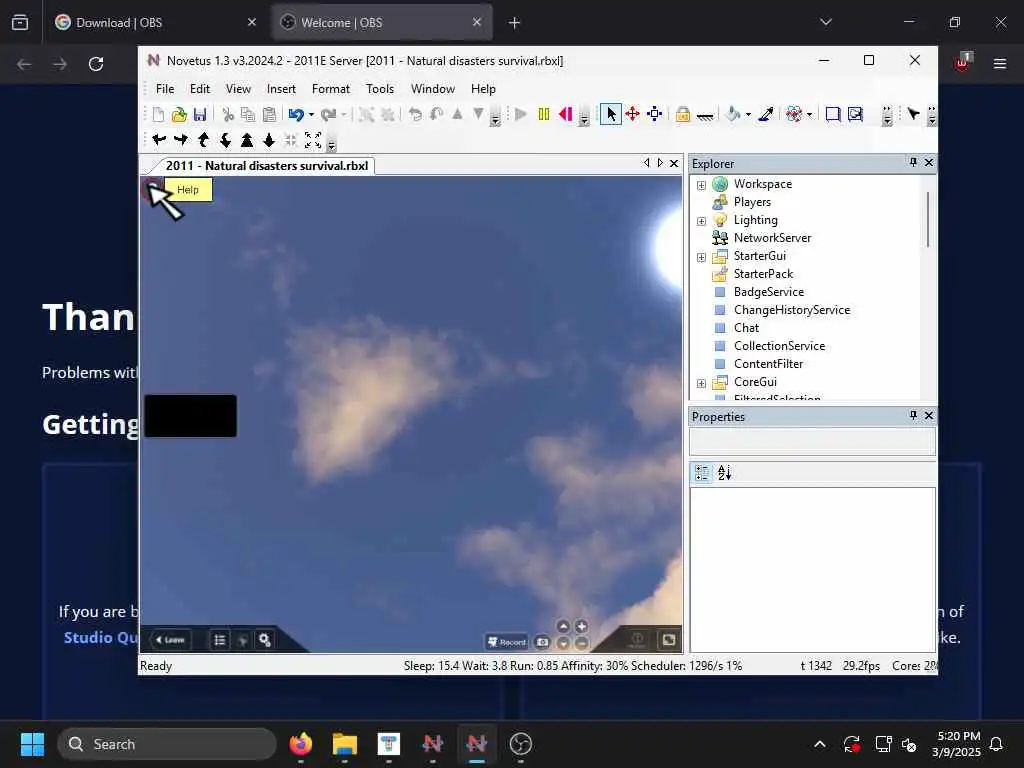Undo the last action with blue arrow
This screenshot has width=1024, height=768.
296,115
